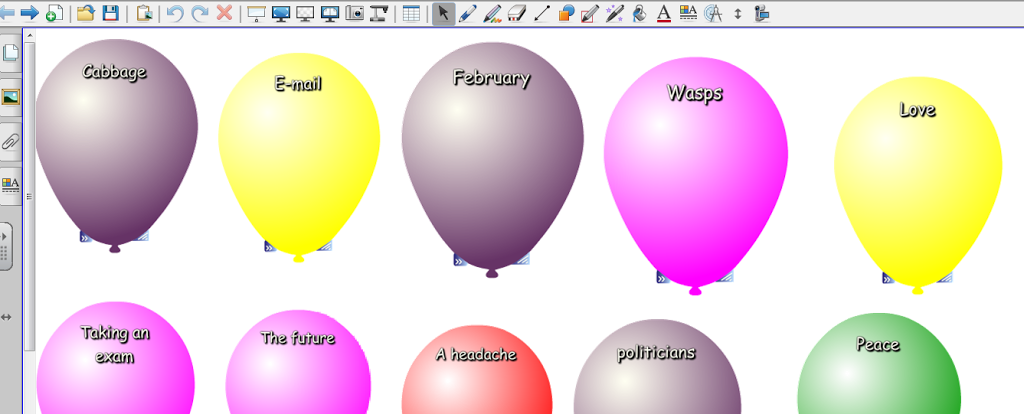The image size is (1024, 414).
Task: Go to the previous page with the back arrow
Action: click(x=7, y=12)
